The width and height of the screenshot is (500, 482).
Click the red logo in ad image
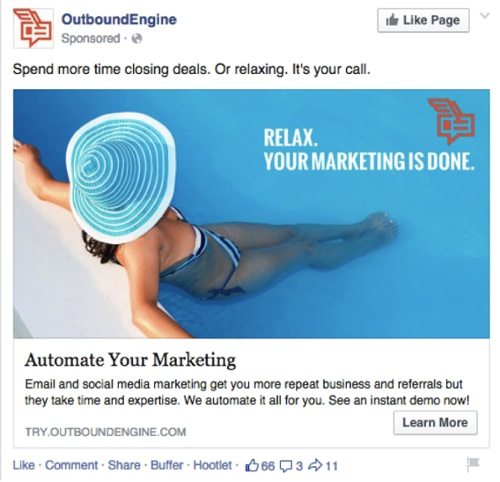pos(452,121)
